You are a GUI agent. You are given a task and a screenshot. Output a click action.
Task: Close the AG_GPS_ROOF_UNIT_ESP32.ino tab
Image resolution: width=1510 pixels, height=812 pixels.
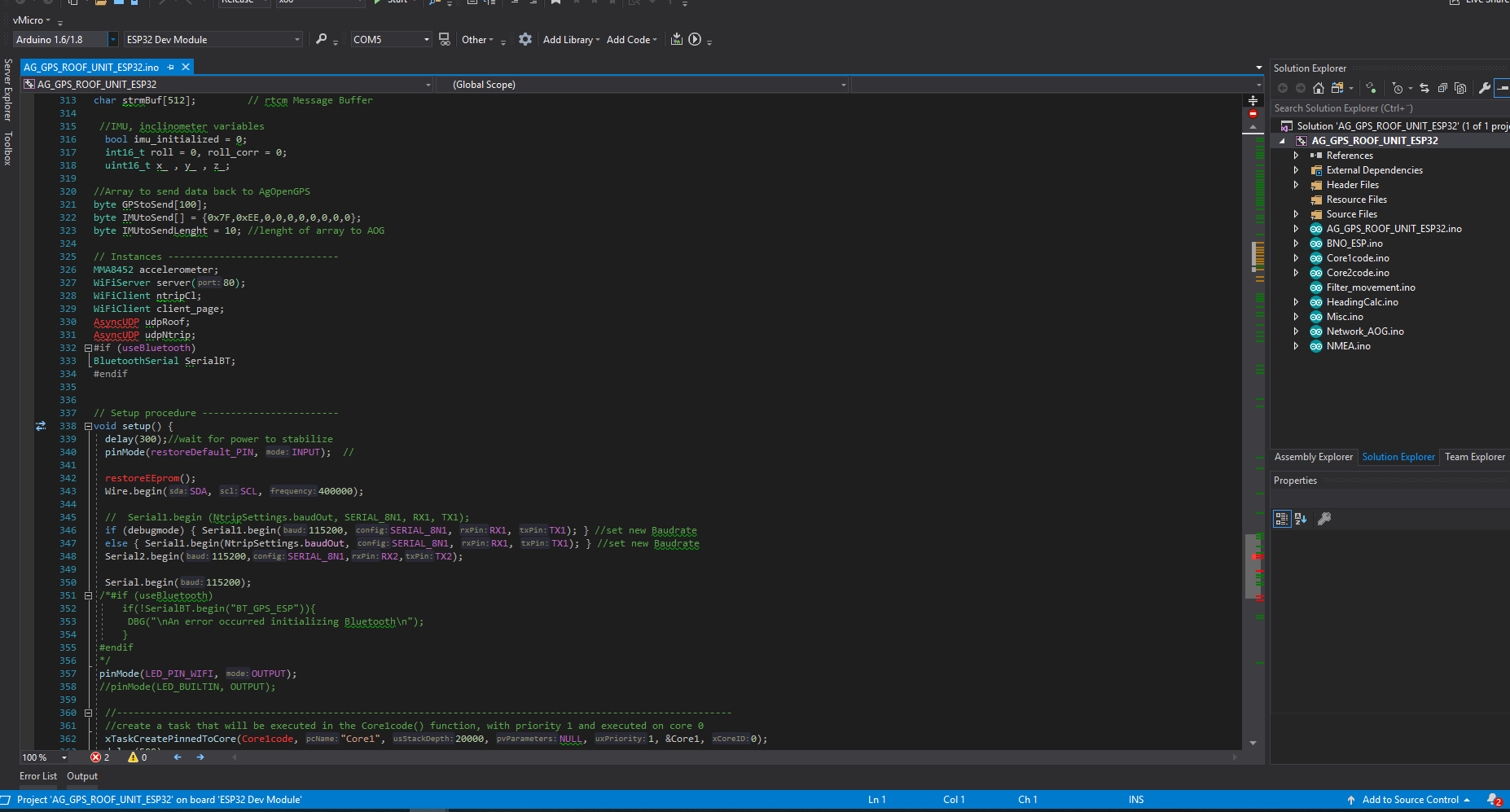186,68
